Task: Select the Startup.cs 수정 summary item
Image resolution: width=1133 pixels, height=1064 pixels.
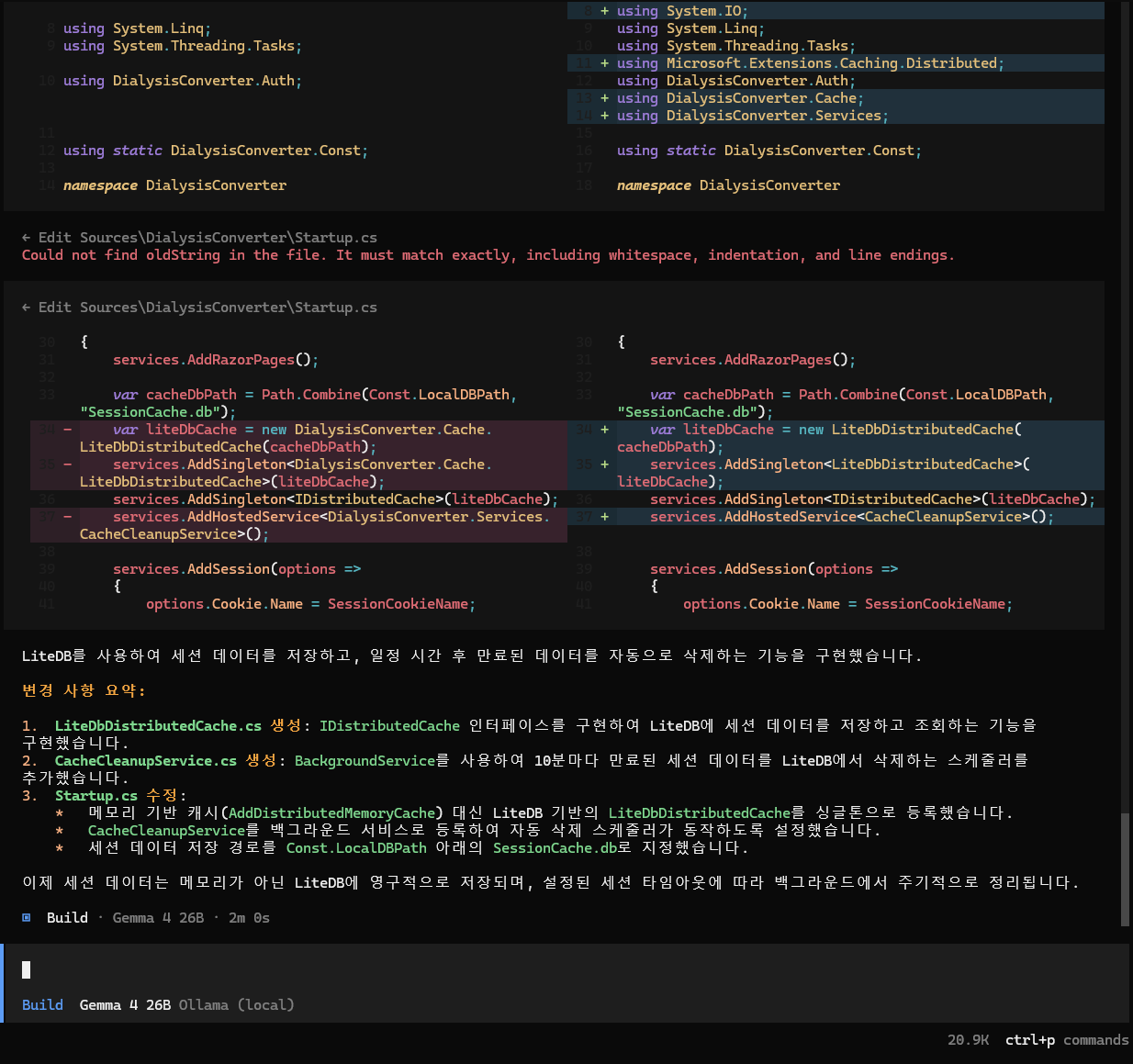Action: point(119,796)
